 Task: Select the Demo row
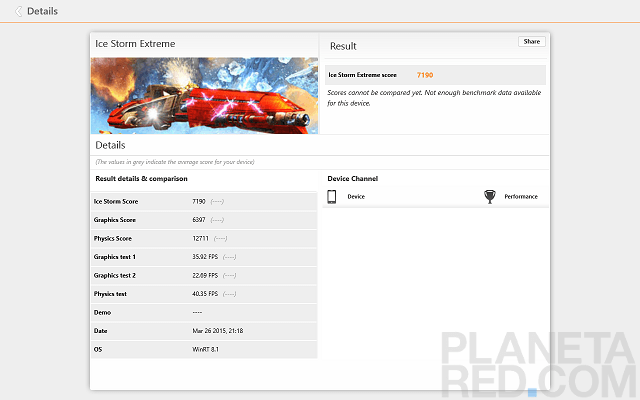pyautogui.click(x=204, y=312)
